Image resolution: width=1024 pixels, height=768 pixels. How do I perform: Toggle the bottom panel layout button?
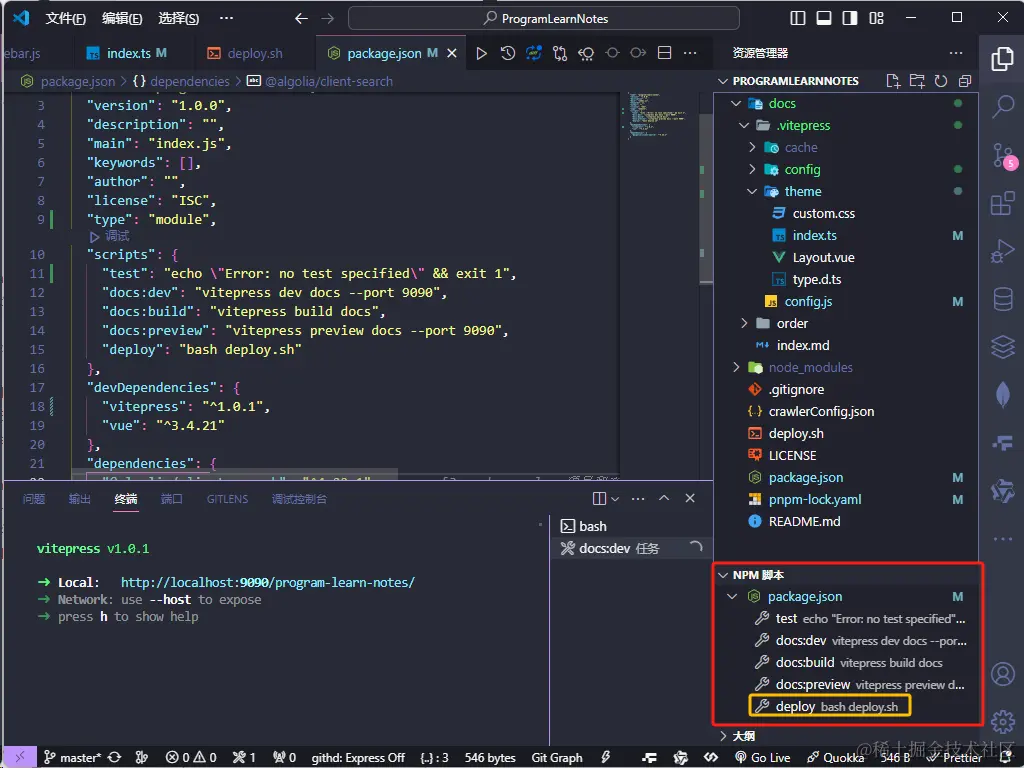click(824, 18)
